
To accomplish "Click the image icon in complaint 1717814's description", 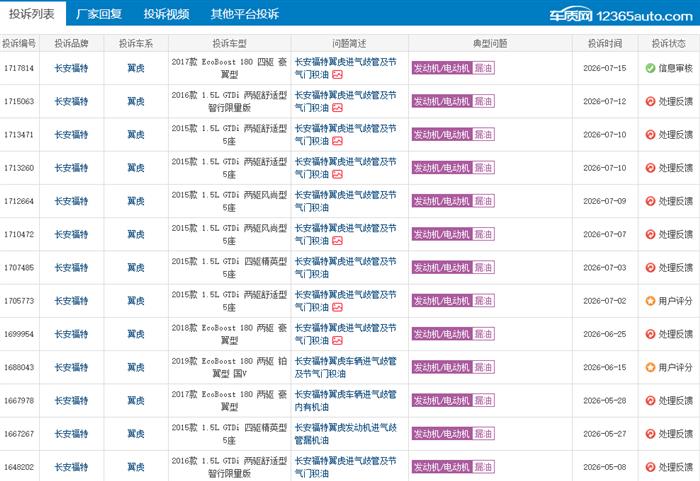I will point(338,75).
